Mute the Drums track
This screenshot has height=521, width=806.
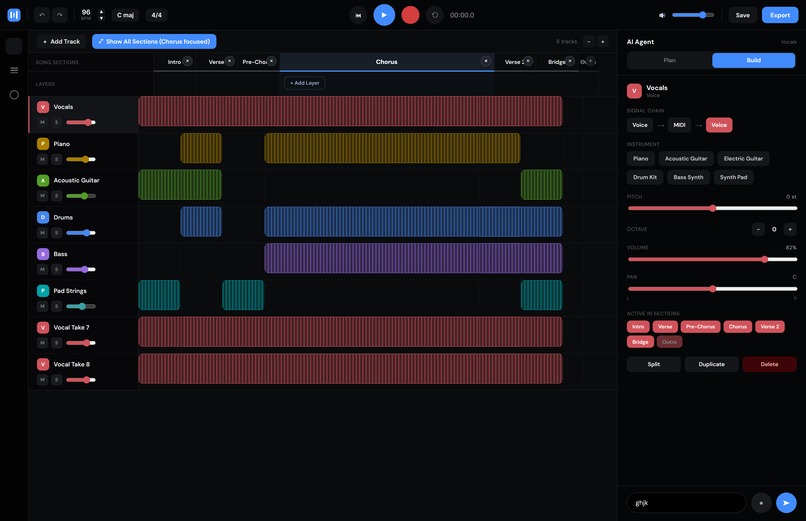(x=43, y=233)
